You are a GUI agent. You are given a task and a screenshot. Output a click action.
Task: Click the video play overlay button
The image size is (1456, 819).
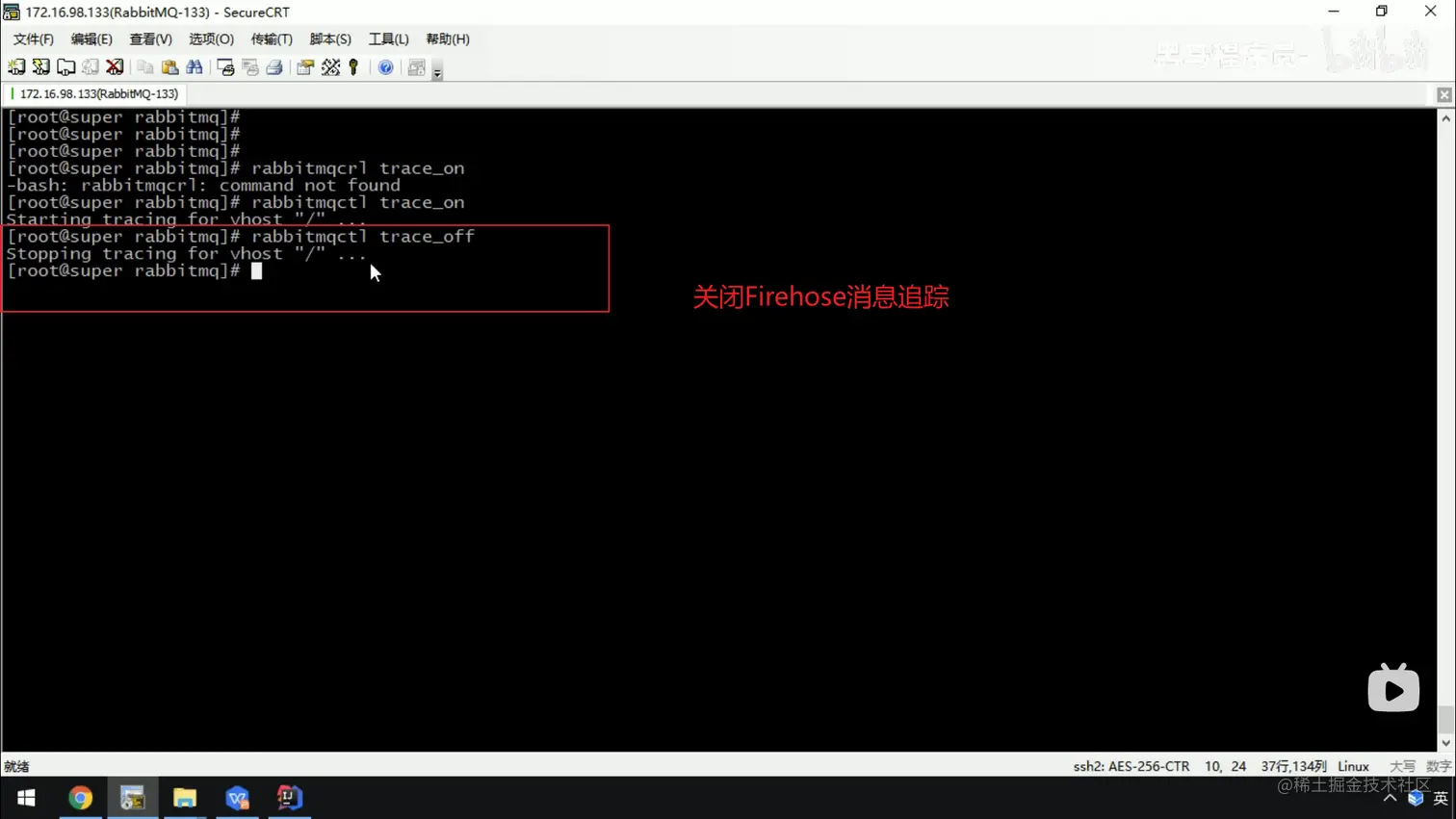[x=1393, y=688]
